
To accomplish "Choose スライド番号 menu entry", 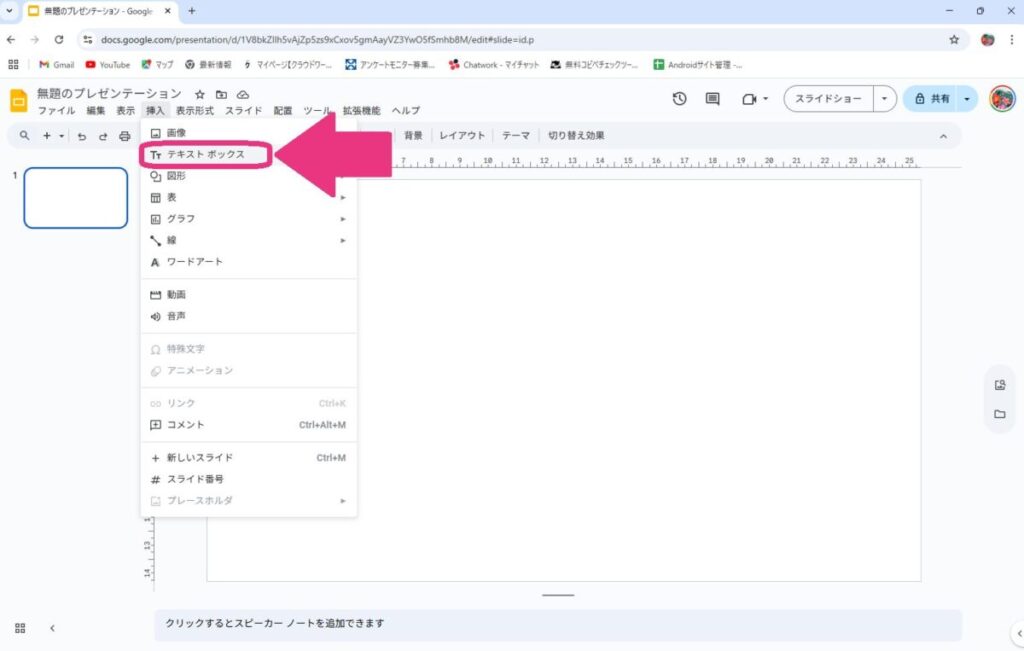I will click(x=248, y=479).
